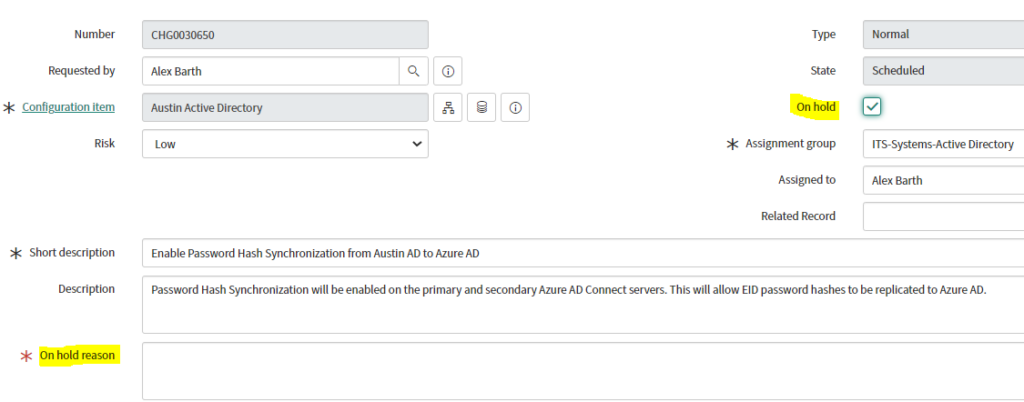Click the highlighted On hold reason label
Viewport: 1024px width, 402px height.
pyautogui.click(x=78, y=355)
